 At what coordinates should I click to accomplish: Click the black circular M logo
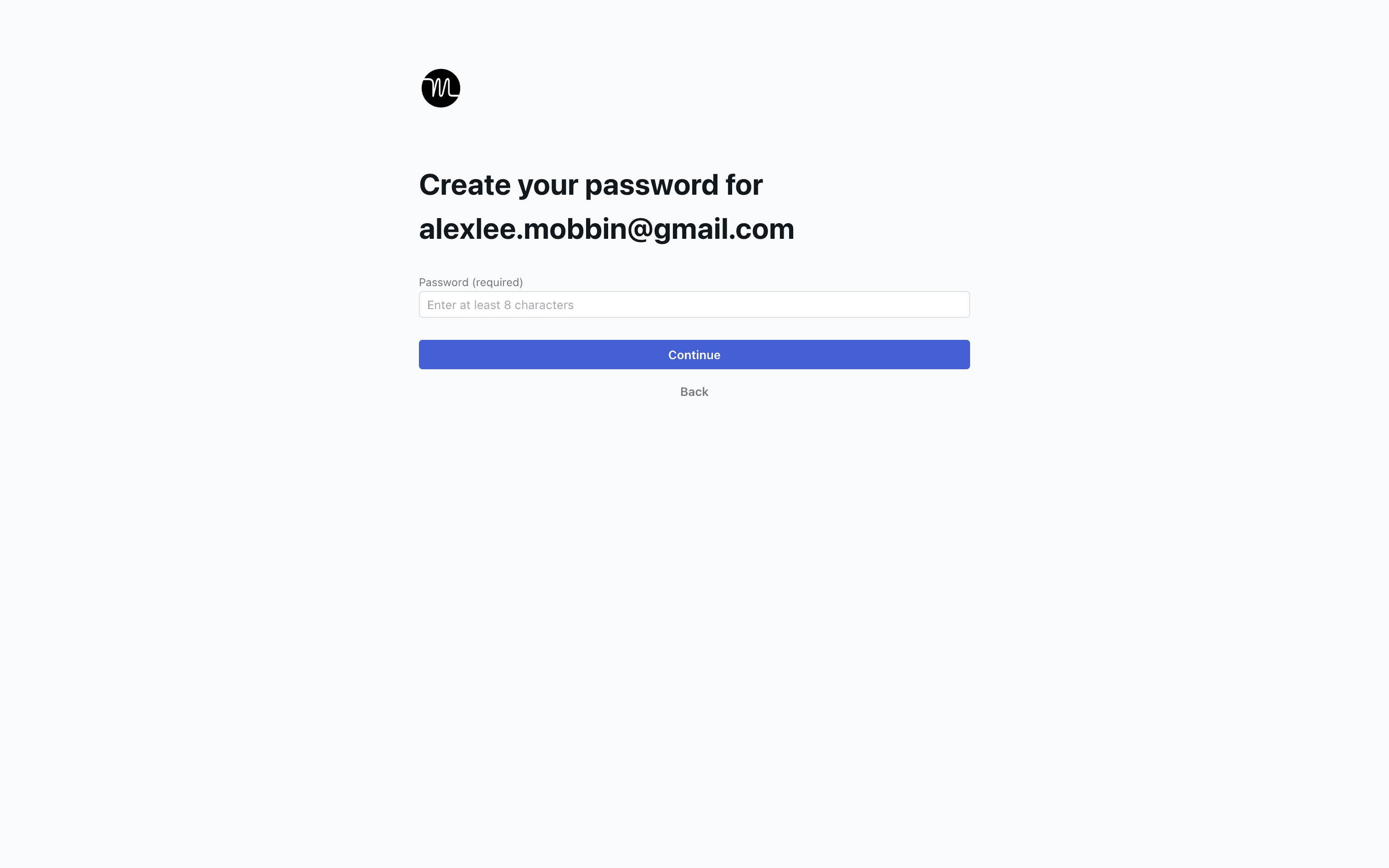441,88
